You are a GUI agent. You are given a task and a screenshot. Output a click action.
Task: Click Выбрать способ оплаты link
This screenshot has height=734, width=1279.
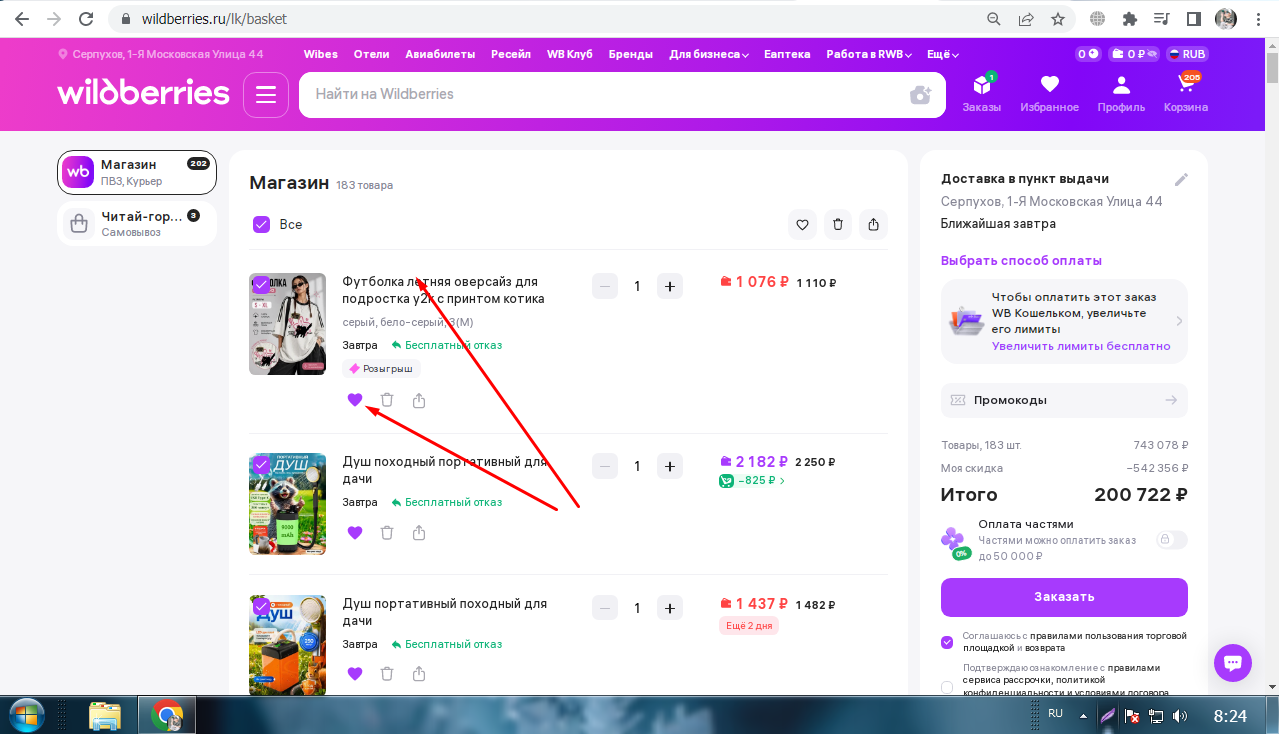(1021, 261)
